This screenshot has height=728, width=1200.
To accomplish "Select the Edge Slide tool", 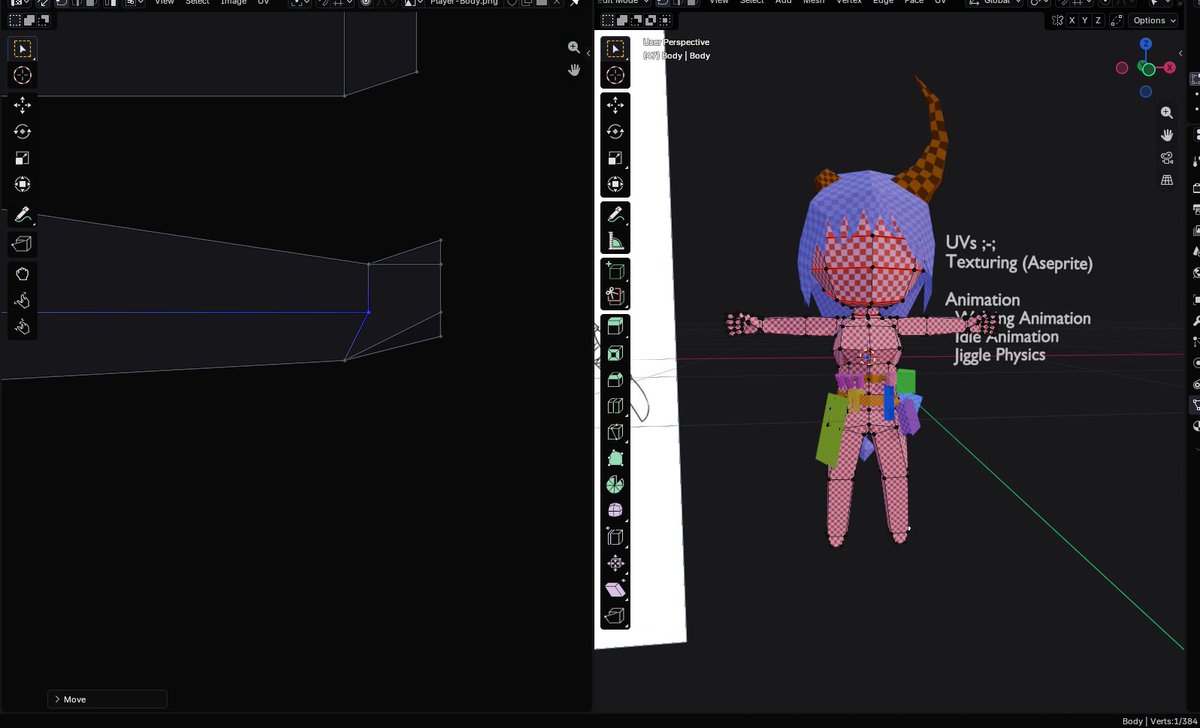I will (615, 537).
